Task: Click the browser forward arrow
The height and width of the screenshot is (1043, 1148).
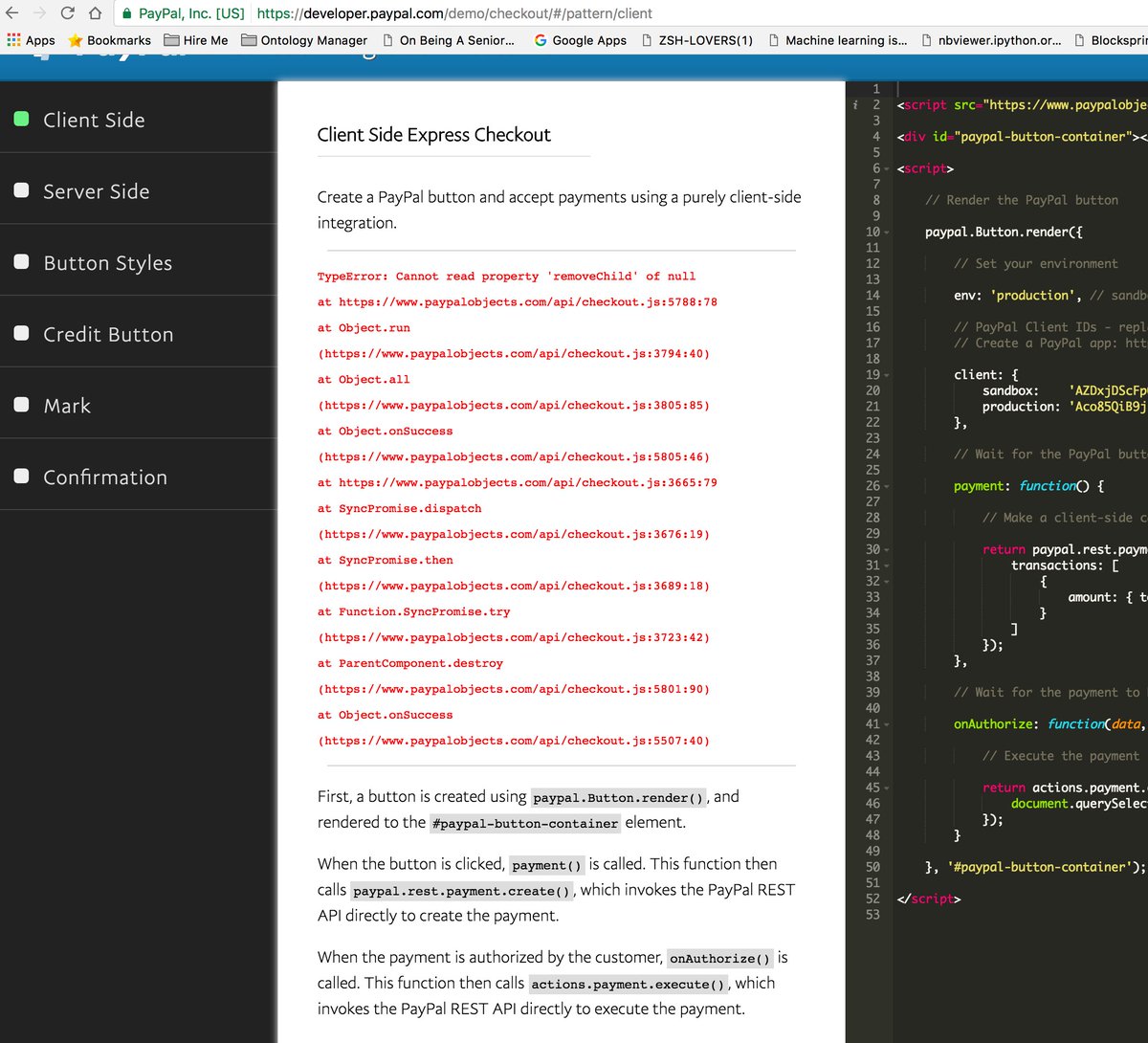Action: pos(39,13)
